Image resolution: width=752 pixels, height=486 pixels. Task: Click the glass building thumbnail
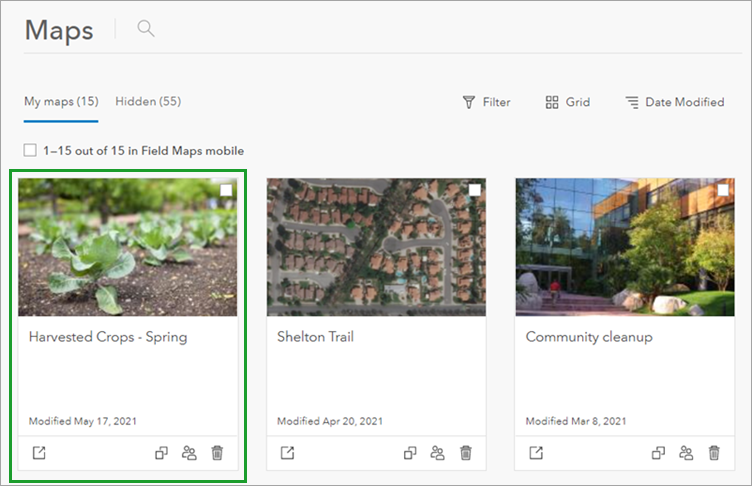625,247
